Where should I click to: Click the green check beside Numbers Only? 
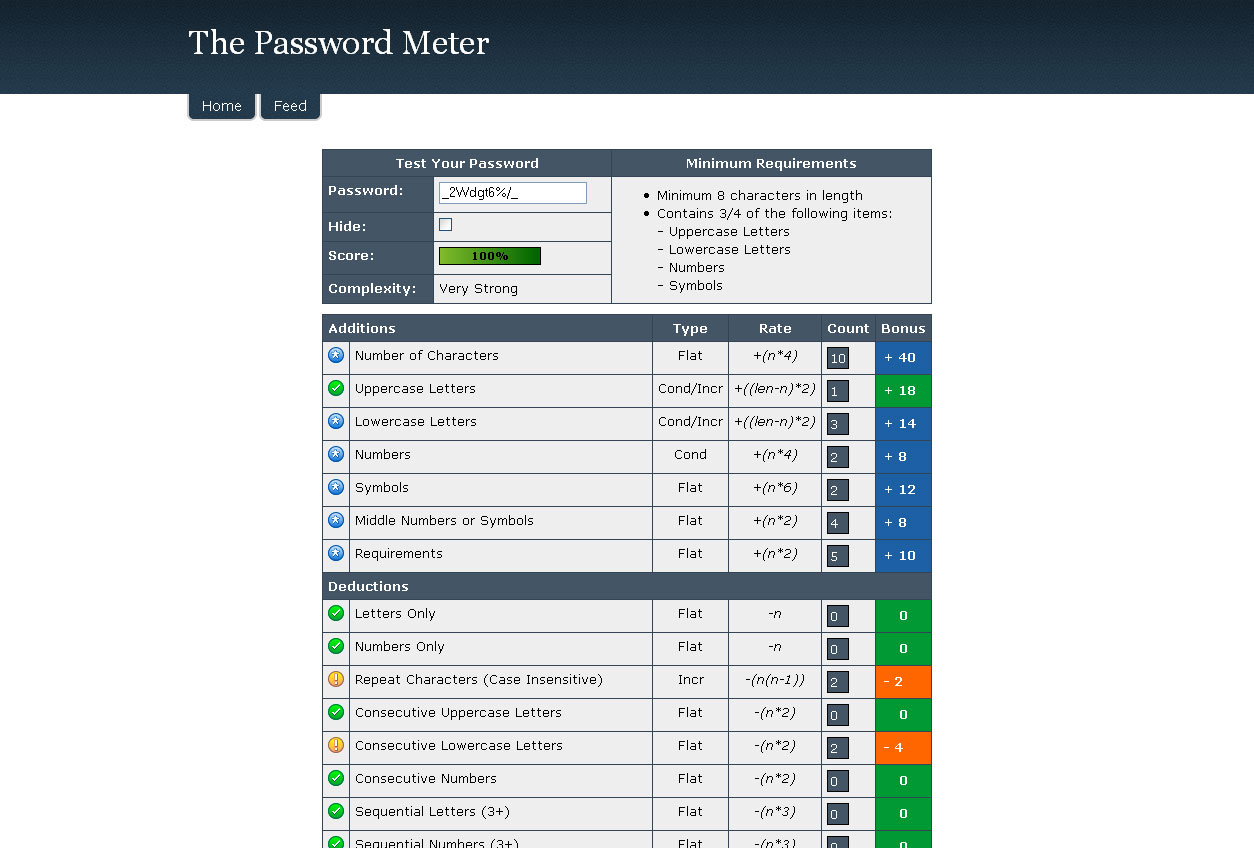336,646
